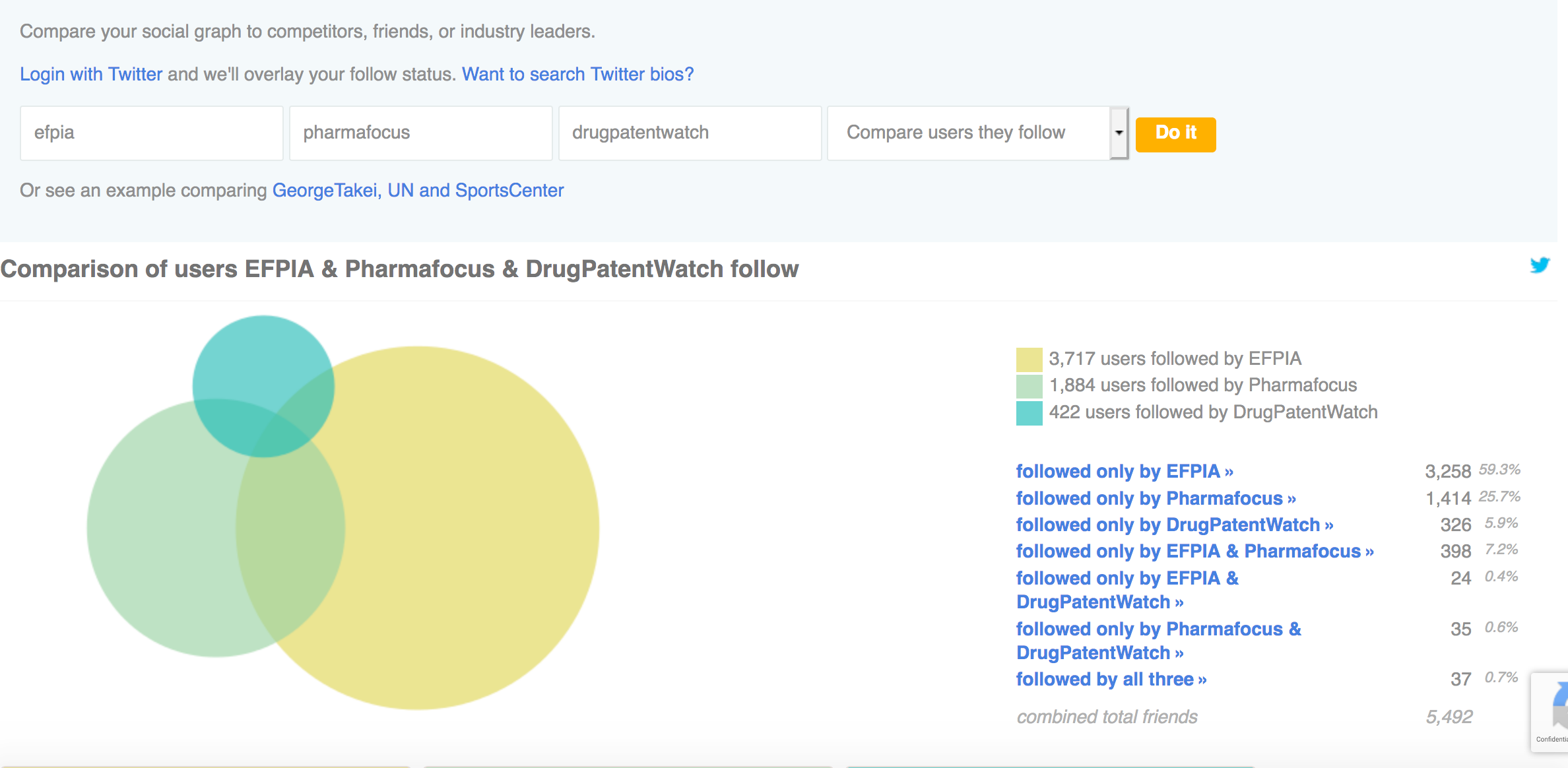Click the light green Pharmafocus legend swatch
The width and height of the screenshot is (1568, 768).
click(x=1029, y=386)
